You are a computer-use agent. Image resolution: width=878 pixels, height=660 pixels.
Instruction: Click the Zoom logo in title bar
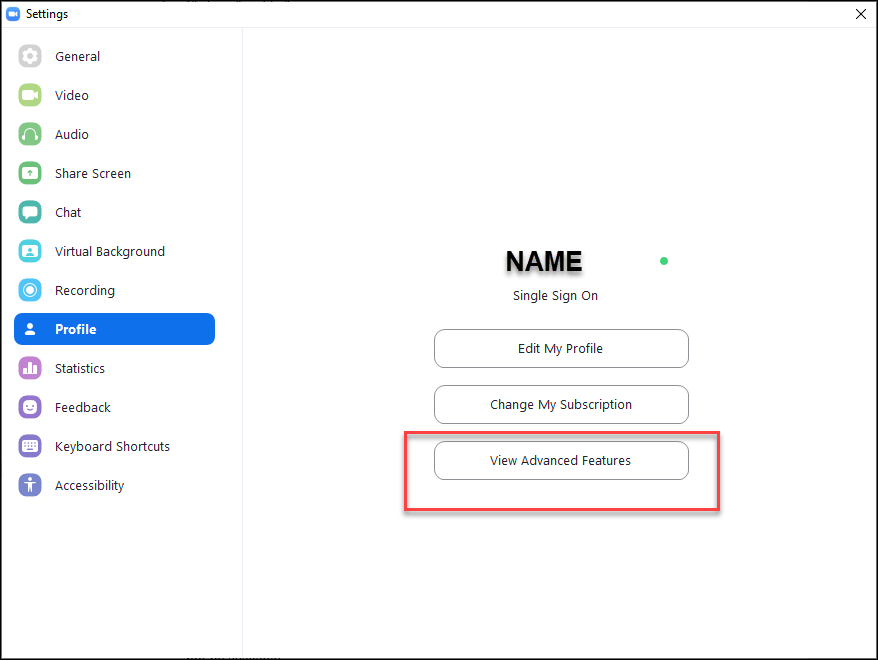pyautogui.click(x=13, y=14)
